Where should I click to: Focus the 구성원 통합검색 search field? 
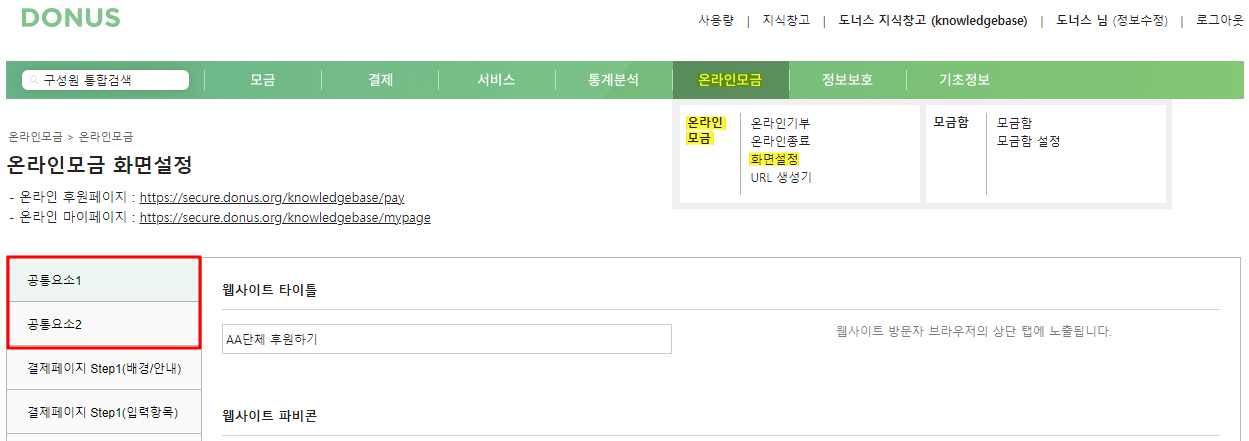click(x=106, y=80)
